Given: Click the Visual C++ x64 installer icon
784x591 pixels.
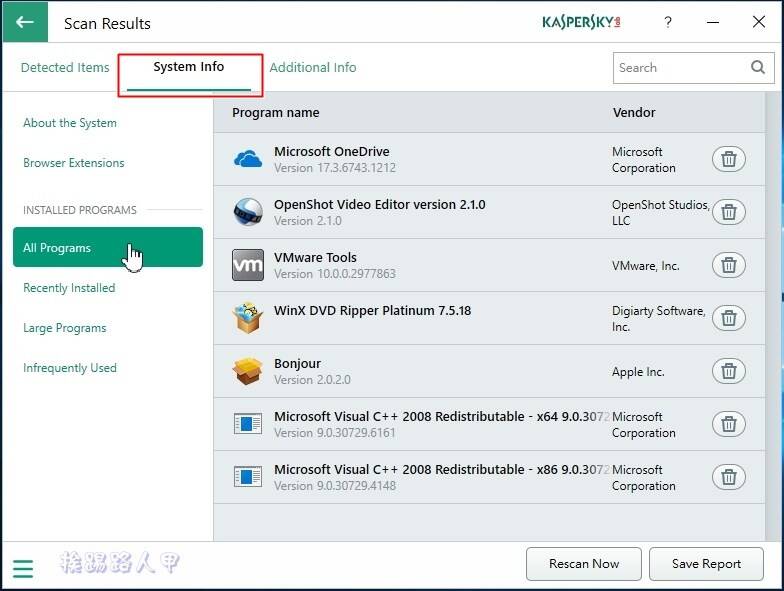Looking at the screenshot, I should click(x=248, y=424).
